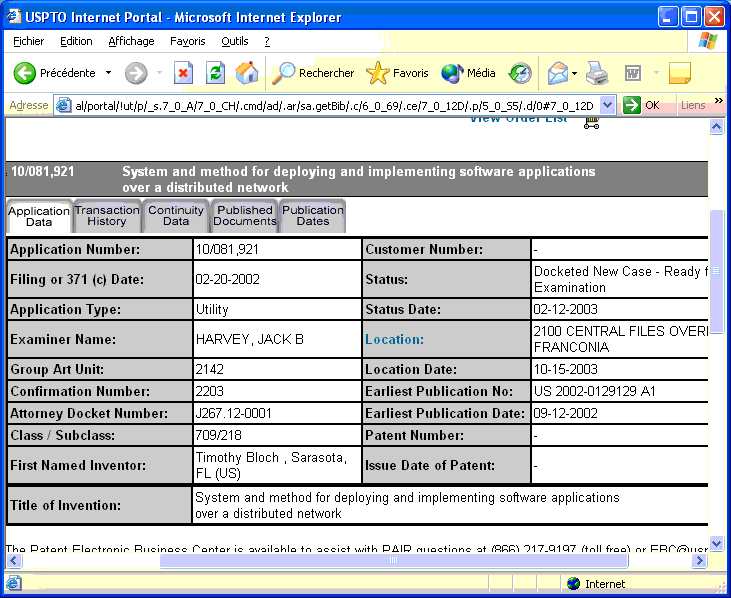Click the blue Location: link

pos(394,339)
